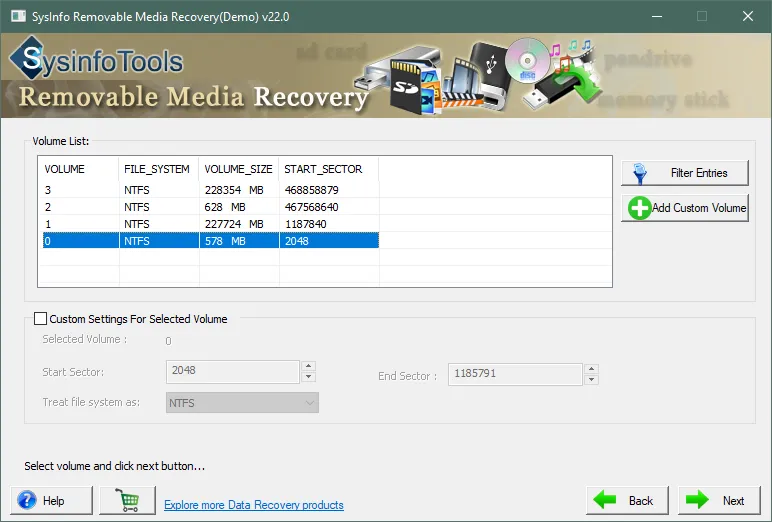This screenshot has height=522, width=772.
Task: Click the Add Custom Volume button
Action: [x=684, y=208]
